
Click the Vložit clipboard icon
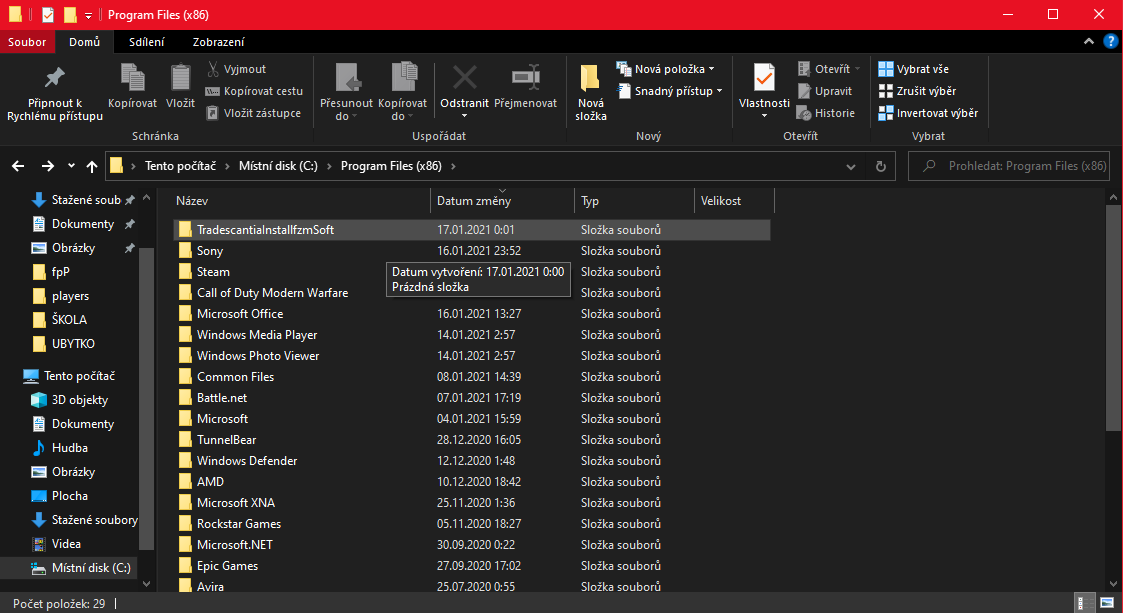180,78
